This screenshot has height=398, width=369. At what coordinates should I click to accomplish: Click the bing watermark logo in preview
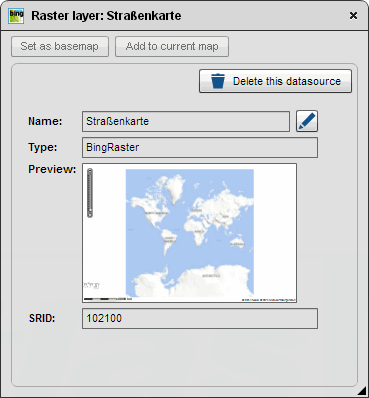click(91, 285)
